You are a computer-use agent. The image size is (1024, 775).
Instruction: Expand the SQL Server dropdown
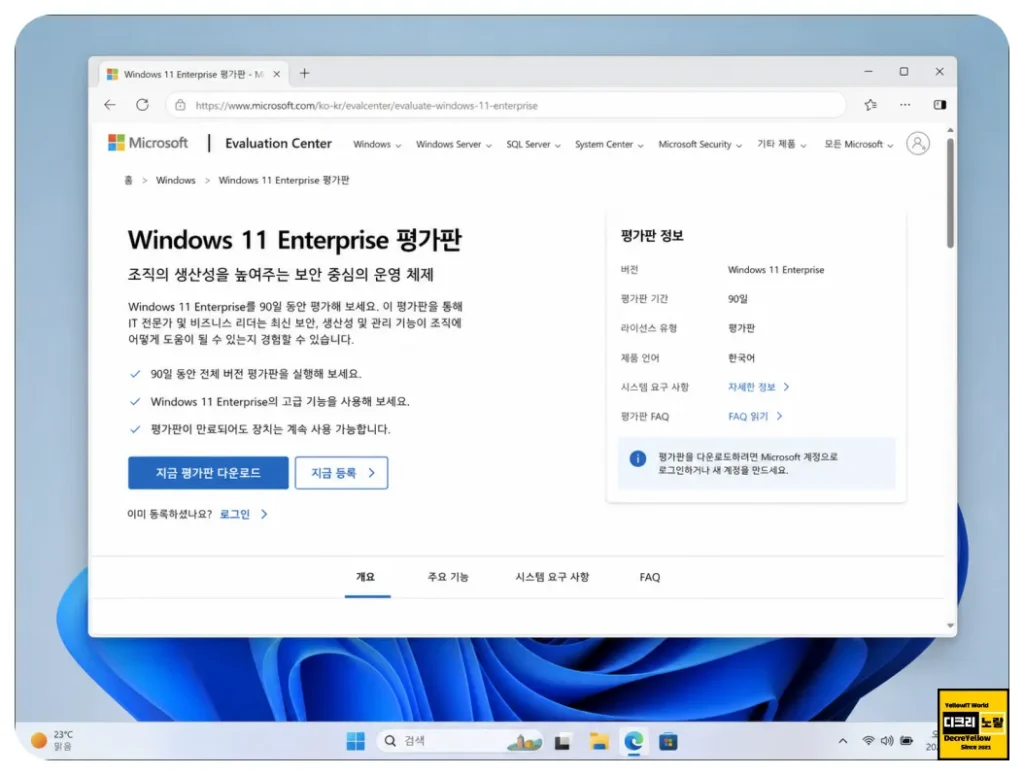coord(533,144)
